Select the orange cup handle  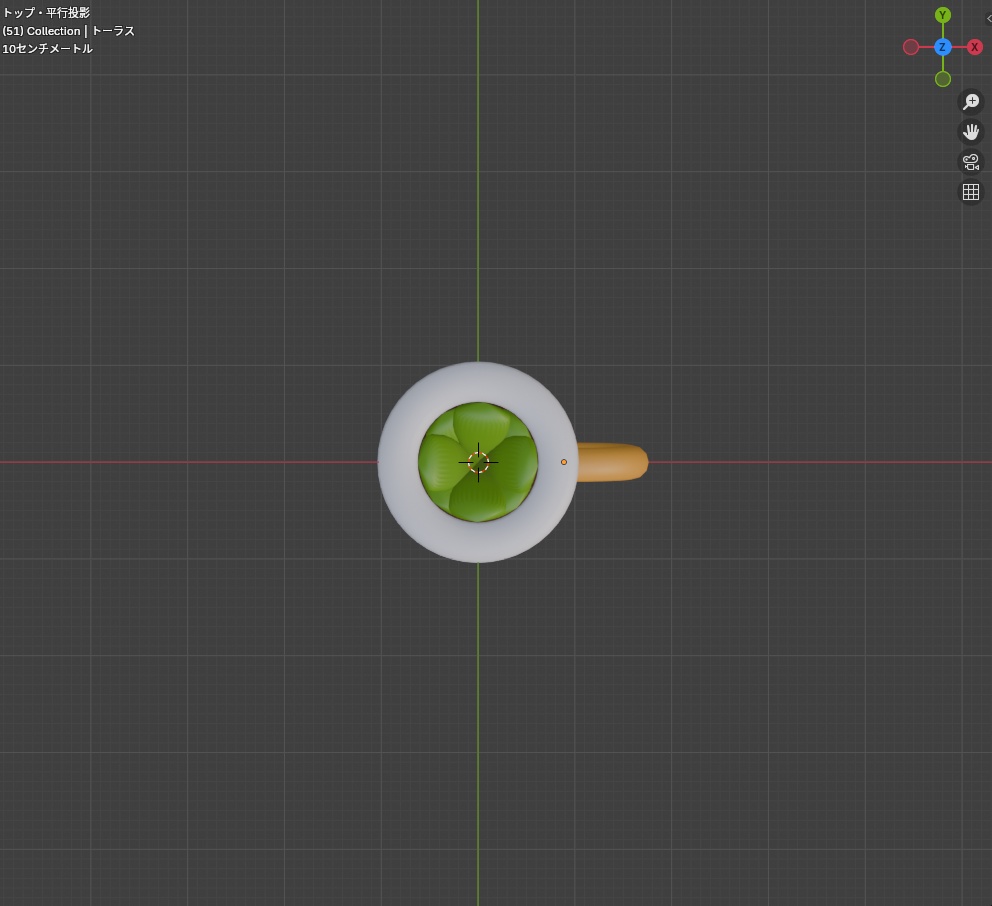point(612,462)
